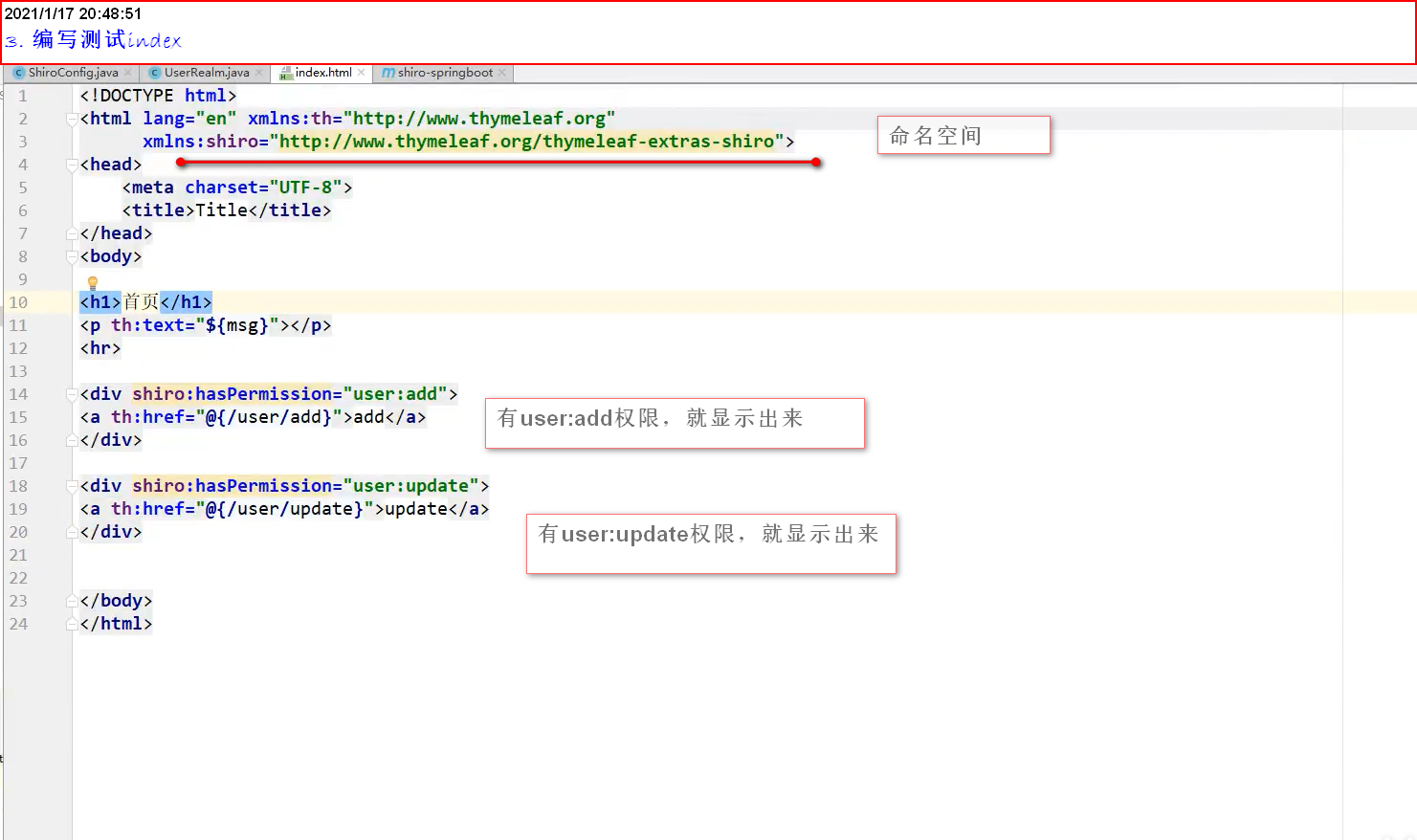Collapse the html tag fold on line 2
Screen dimensions: 1417x840
72,119
